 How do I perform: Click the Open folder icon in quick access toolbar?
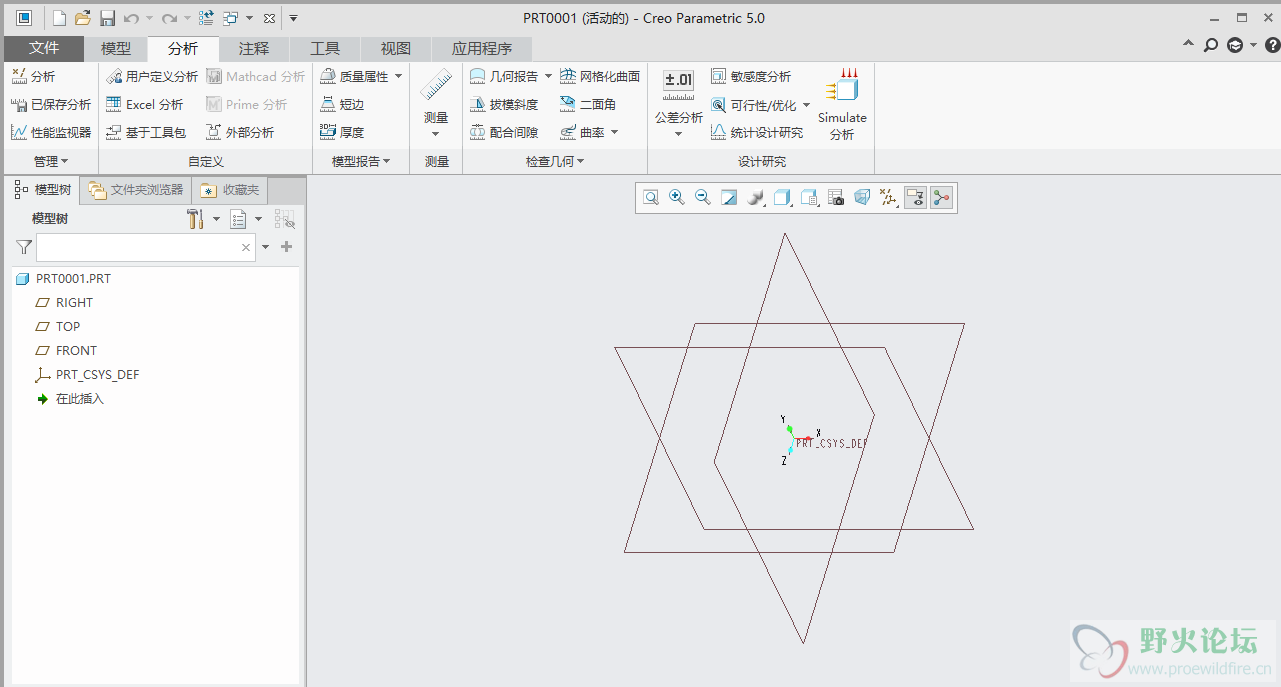point(83,18)
